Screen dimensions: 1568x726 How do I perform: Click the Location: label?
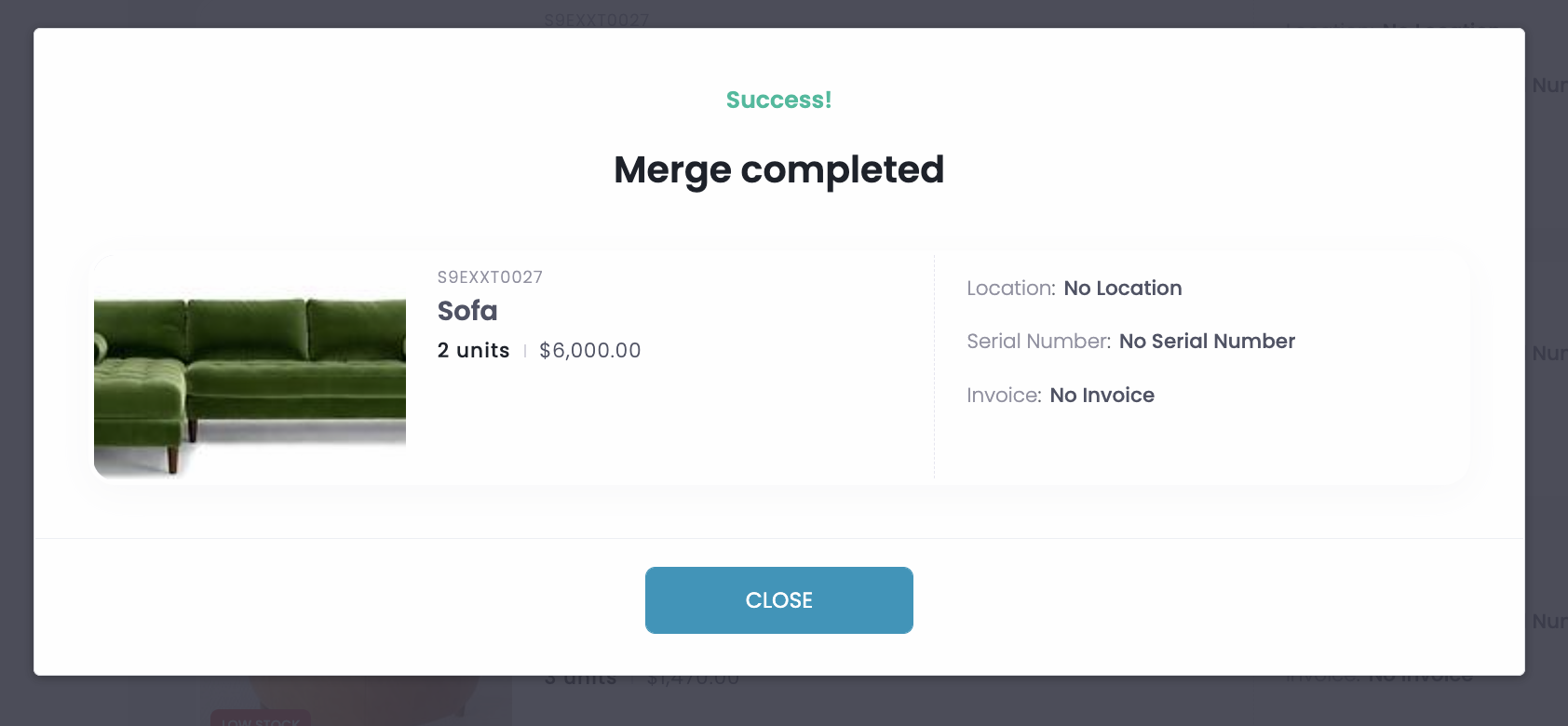pyautogui.click(x=1011, y=289)
